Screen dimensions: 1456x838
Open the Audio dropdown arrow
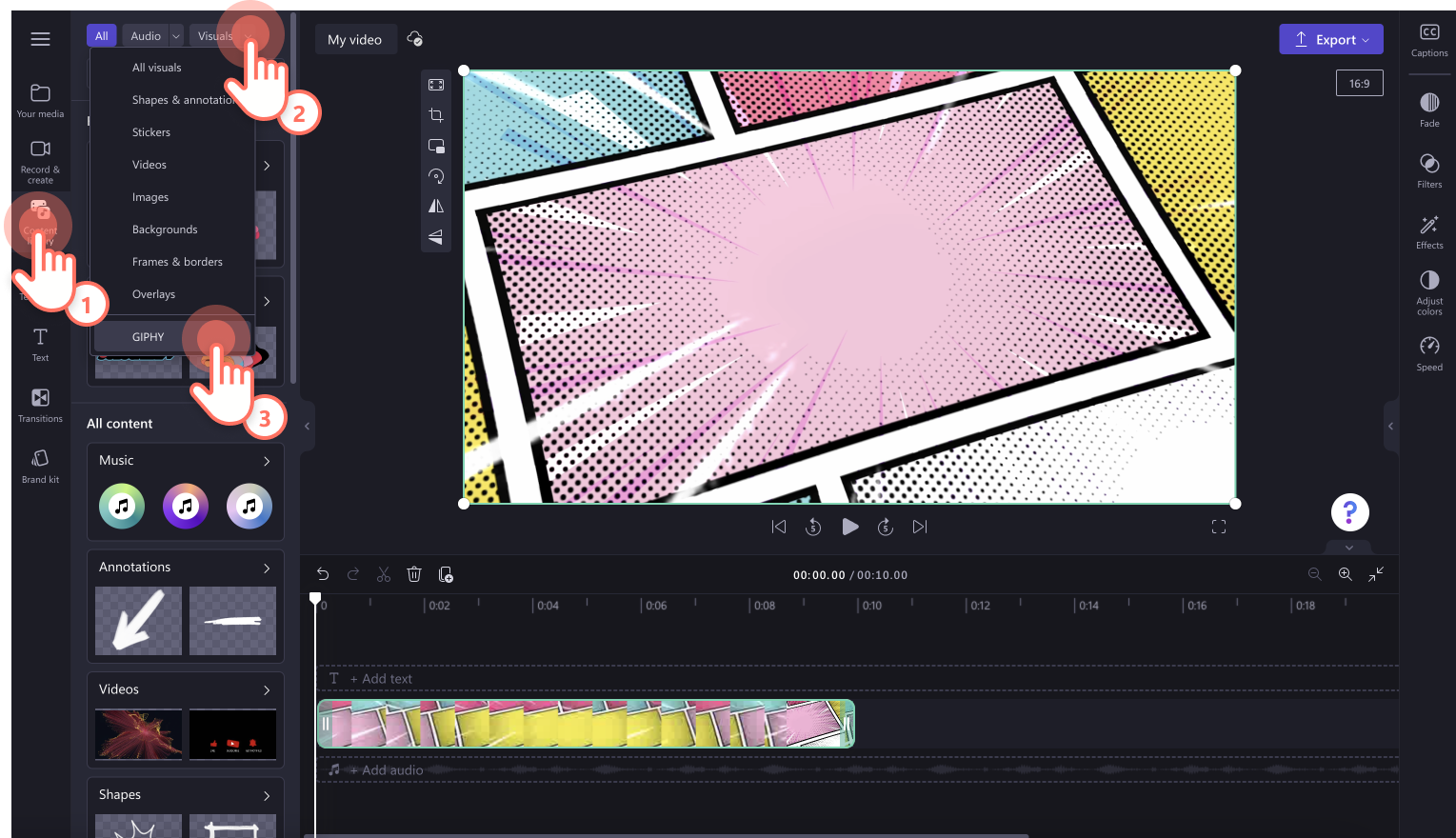click(176, 36)
